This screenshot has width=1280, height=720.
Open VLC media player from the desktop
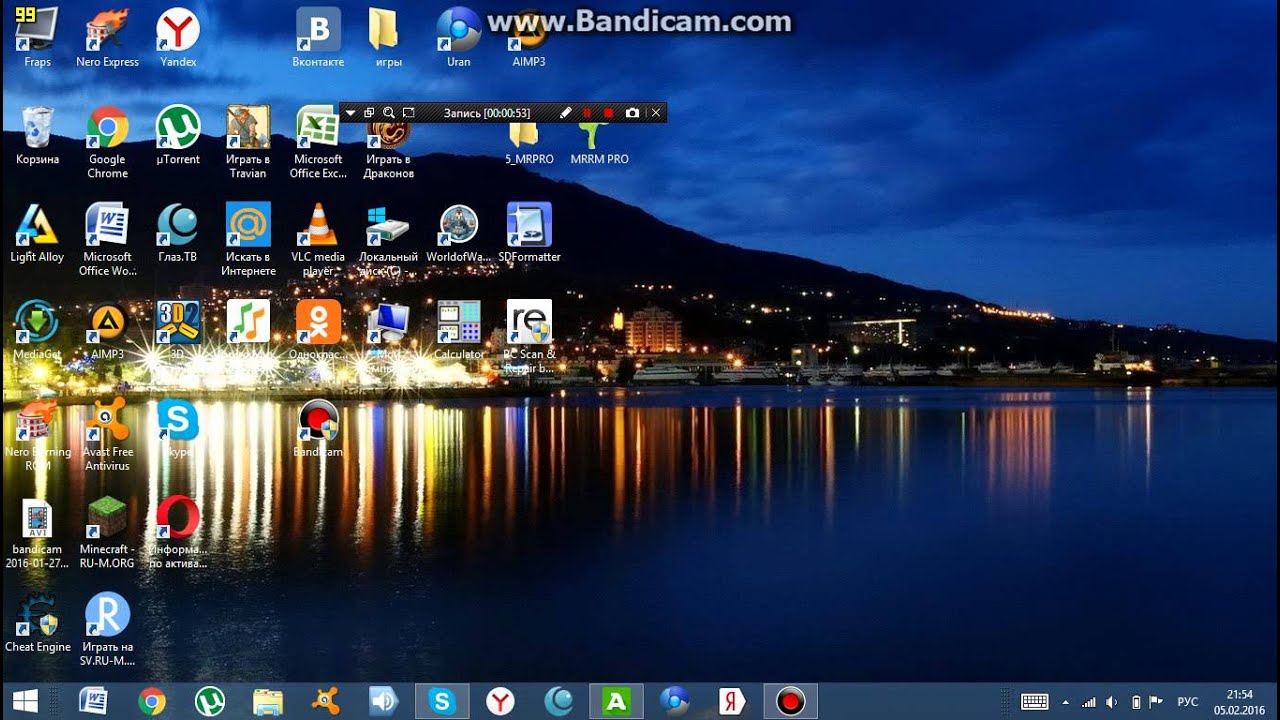(318, 240)
